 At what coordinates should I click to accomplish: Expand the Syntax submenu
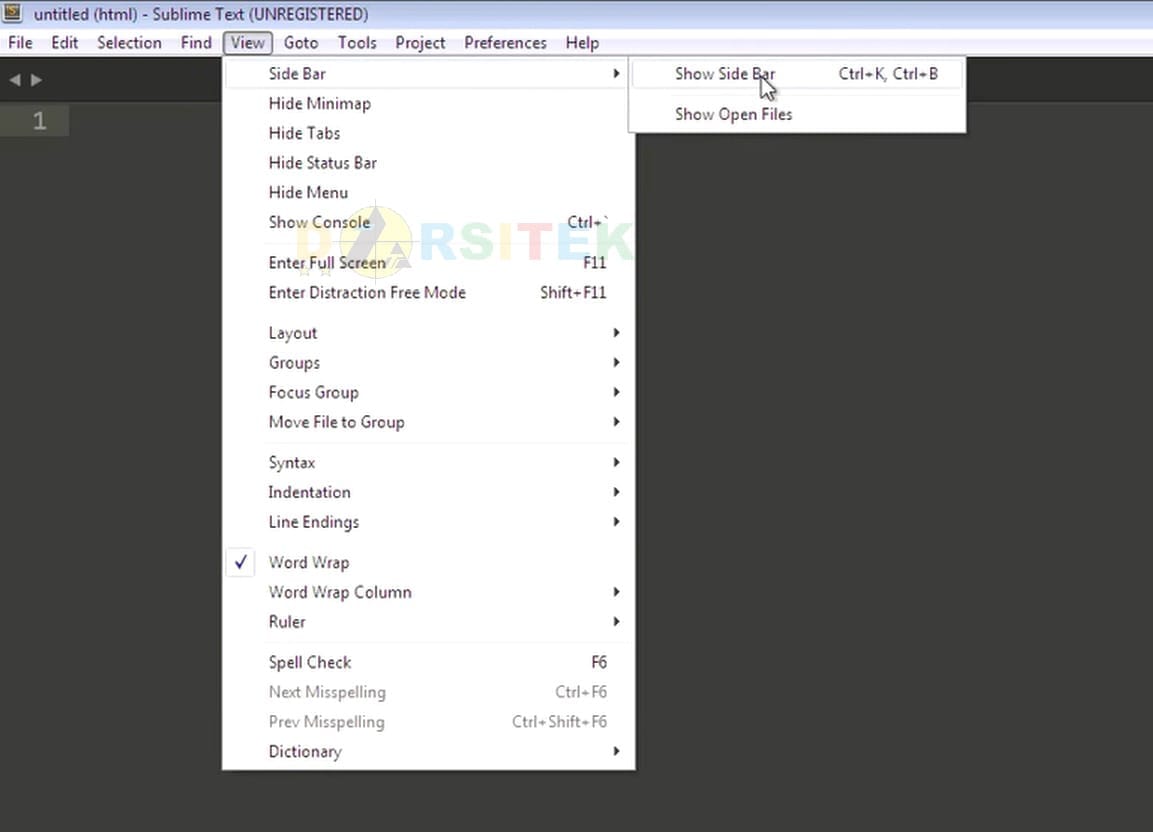click(429, 463)
